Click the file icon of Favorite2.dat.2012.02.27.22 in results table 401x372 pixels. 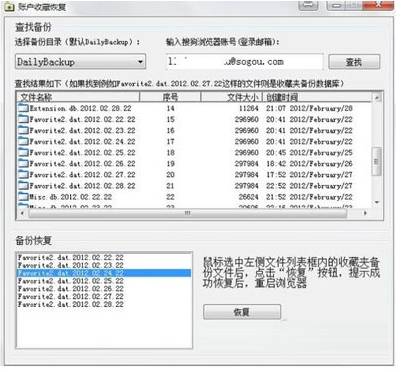click(23, 175)
